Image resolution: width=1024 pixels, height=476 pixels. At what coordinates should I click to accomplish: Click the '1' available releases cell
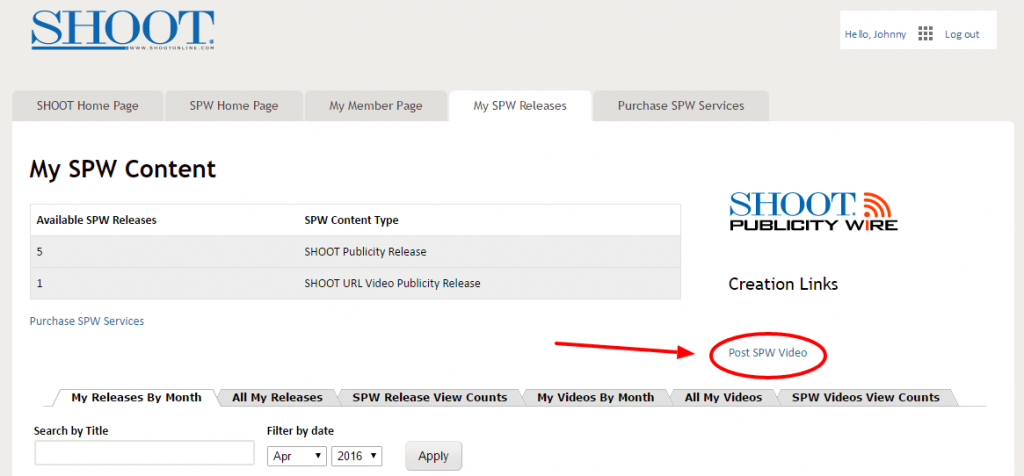pos(39,283)
